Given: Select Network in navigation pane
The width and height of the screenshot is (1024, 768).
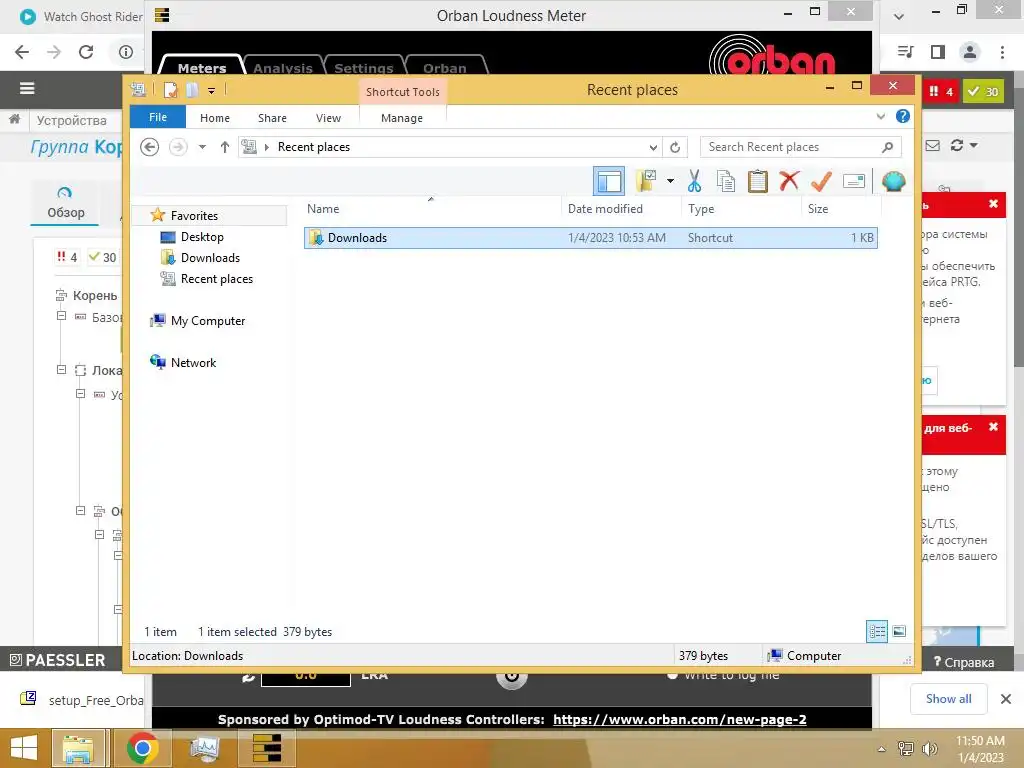Looking at the screenshot, I should pyautogui.click(x=193, y=362).
